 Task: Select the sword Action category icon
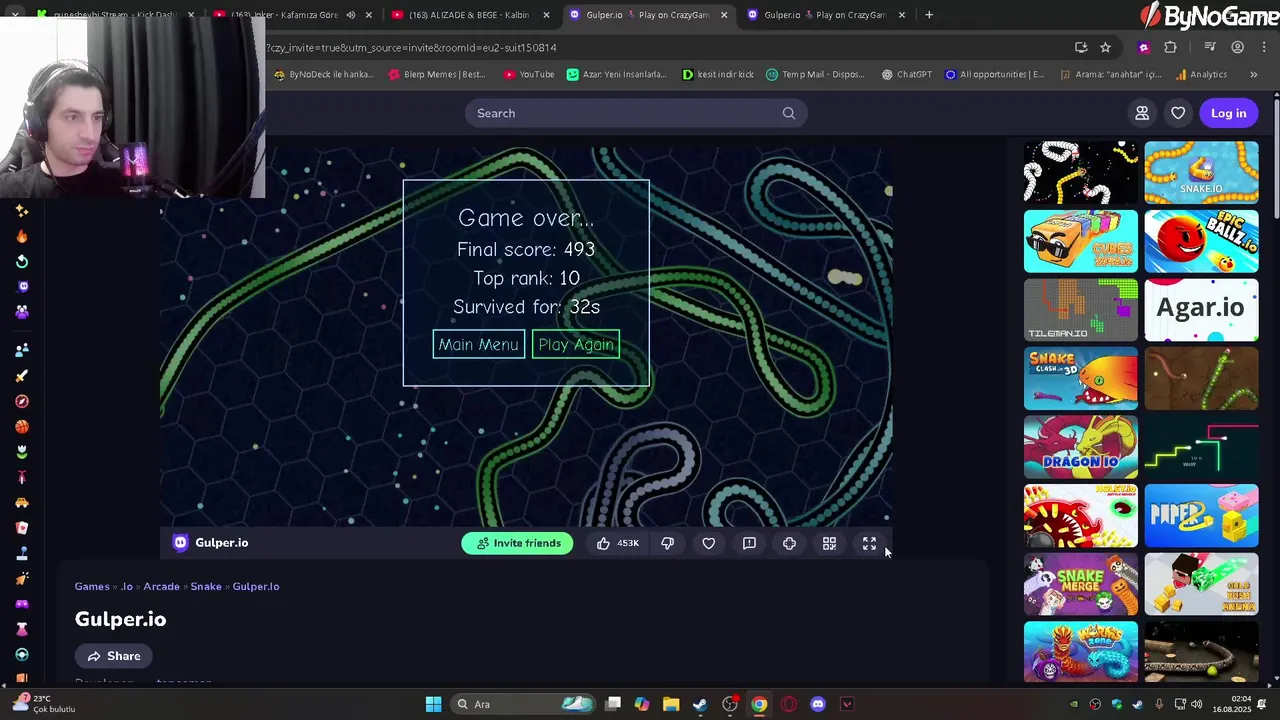coord(22,376)
